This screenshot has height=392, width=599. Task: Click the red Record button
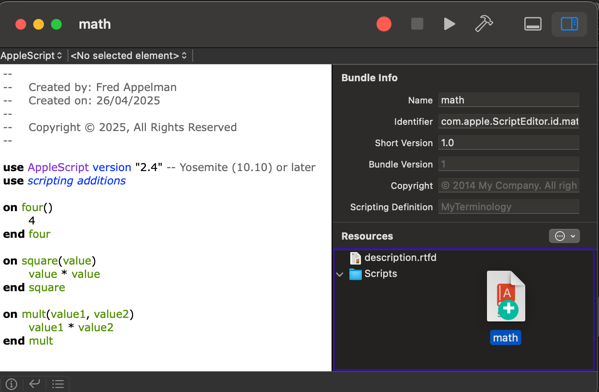[x=384, y=24]
